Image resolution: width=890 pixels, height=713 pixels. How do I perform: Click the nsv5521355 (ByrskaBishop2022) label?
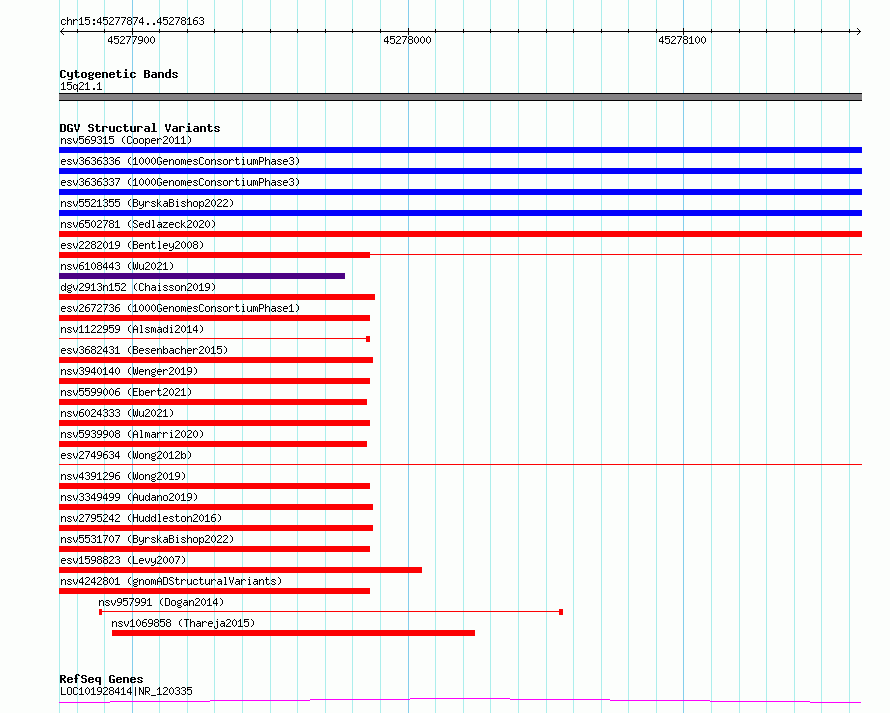point(147,203)
